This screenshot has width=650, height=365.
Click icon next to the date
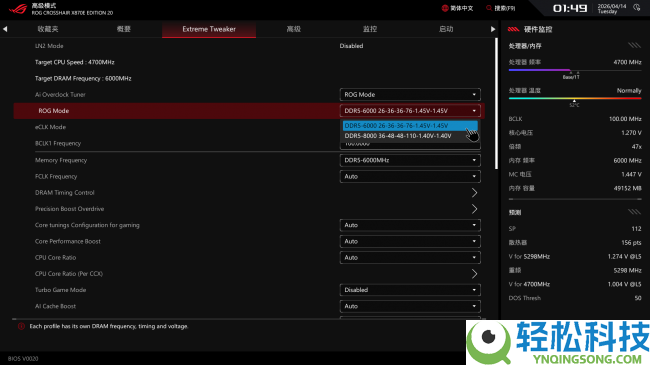pos(637,8)
